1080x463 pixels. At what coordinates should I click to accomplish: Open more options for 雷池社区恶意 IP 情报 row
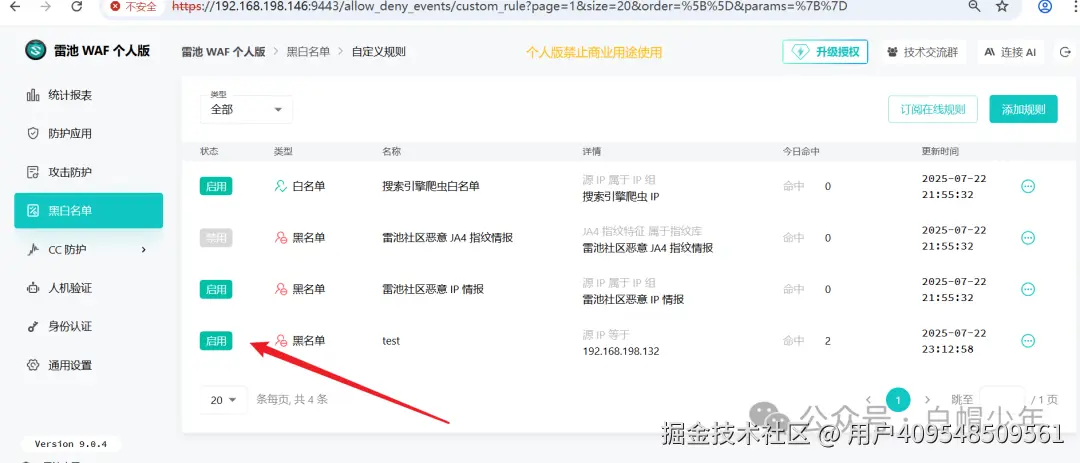pyautogui.click(x=1028, y=289)
